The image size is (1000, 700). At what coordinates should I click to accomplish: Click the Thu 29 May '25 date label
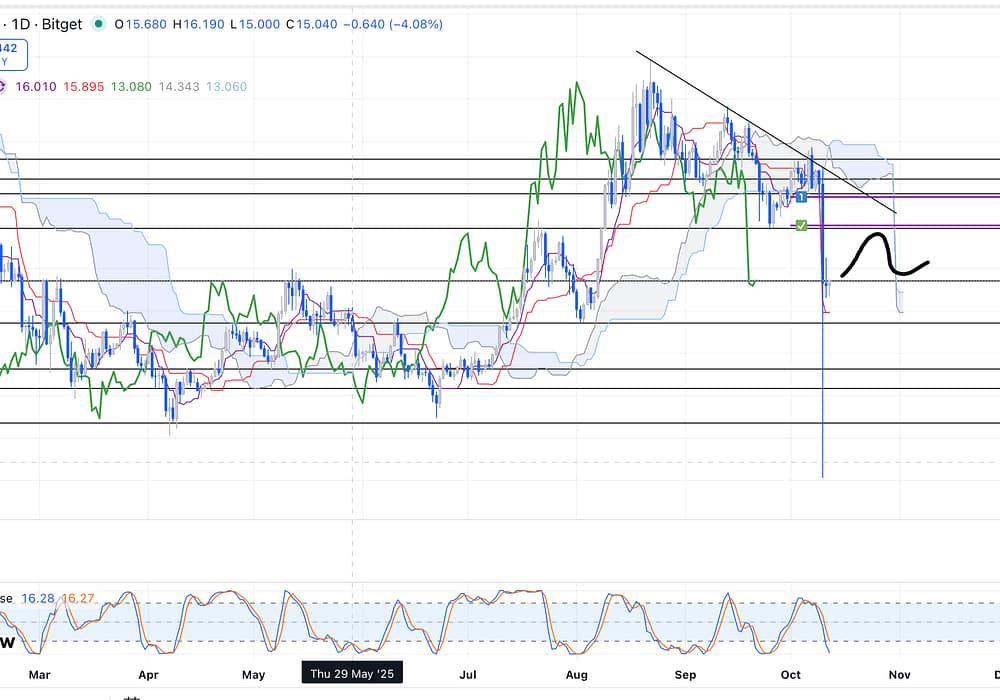[x=352, y=674]
